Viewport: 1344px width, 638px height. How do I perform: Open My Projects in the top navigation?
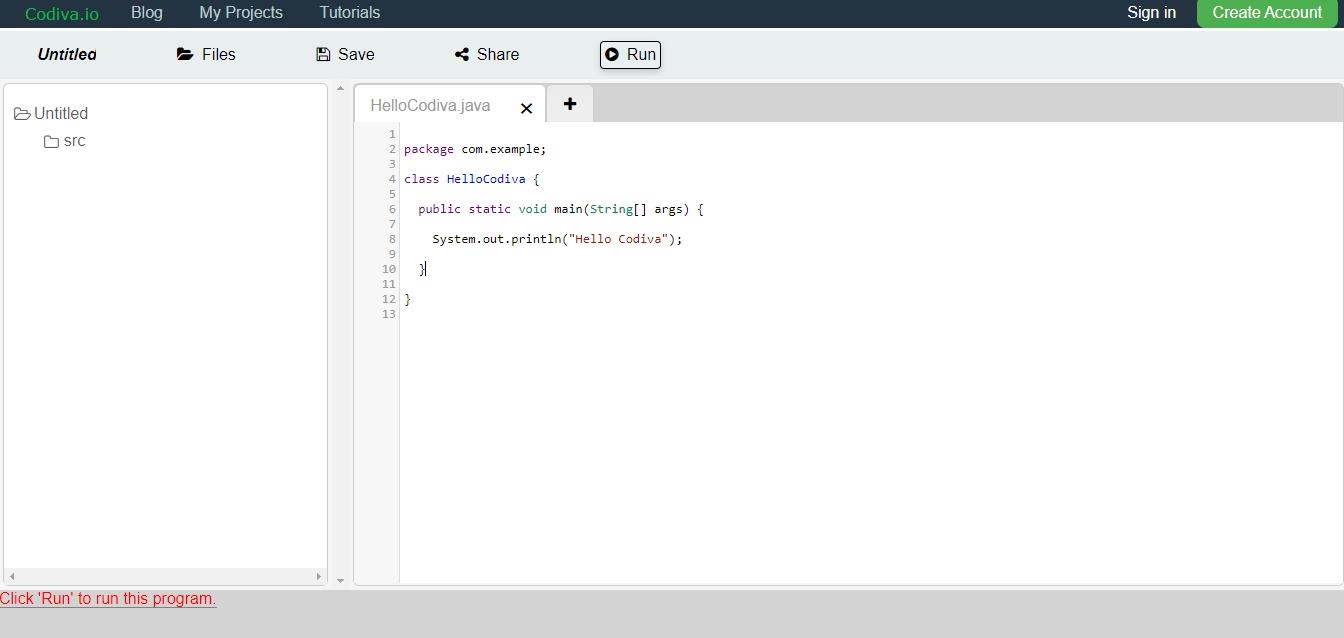241,13
